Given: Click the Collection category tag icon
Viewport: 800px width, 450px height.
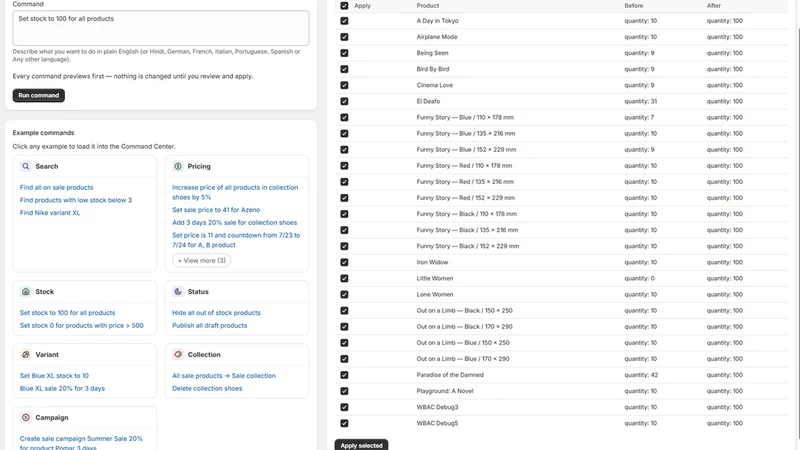Looking at the screenshot, I should [x=178, y=355].
